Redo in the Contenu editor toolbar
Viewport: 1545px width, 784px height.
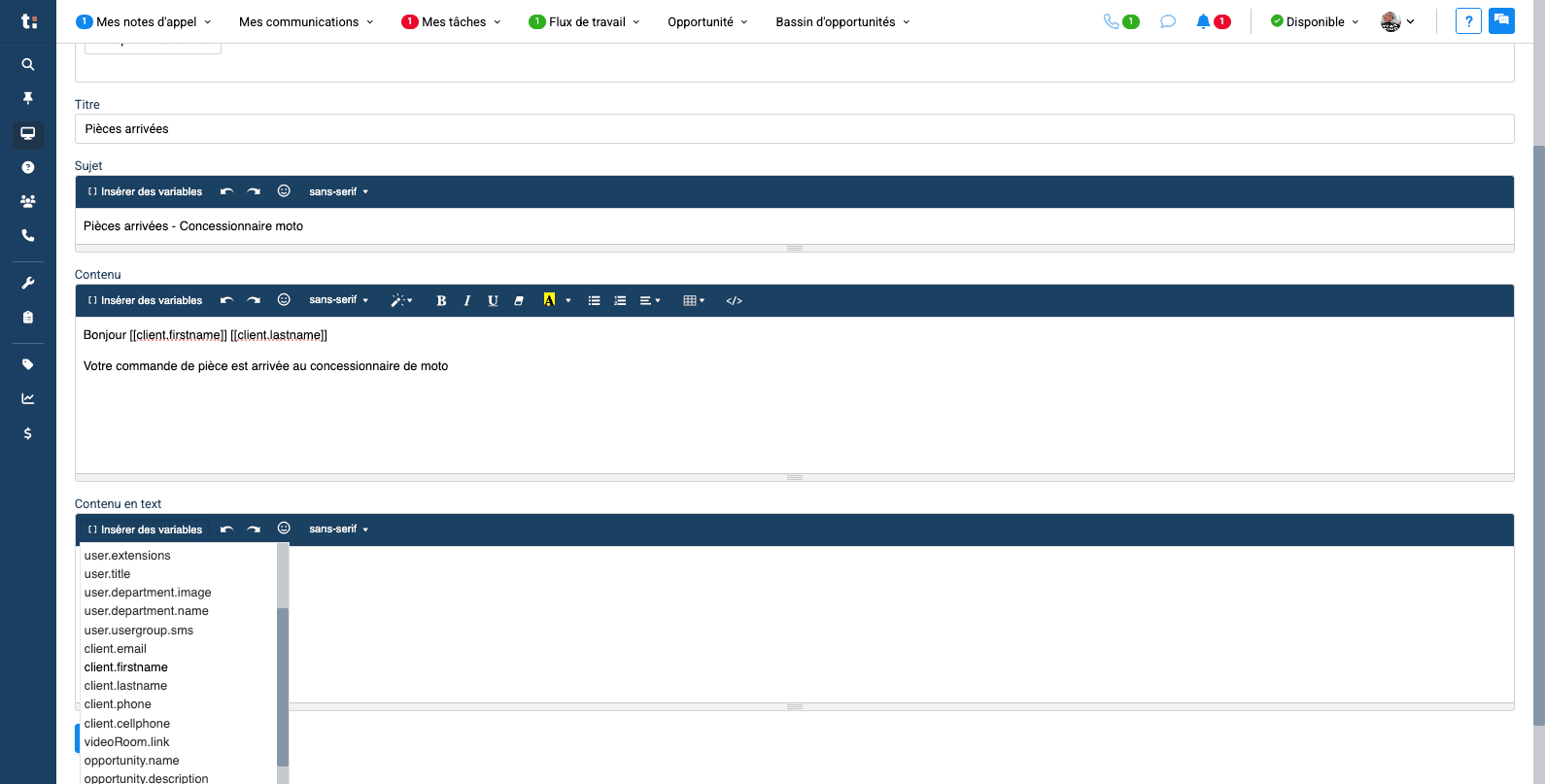pyautogui.click(x=254, y=300)
